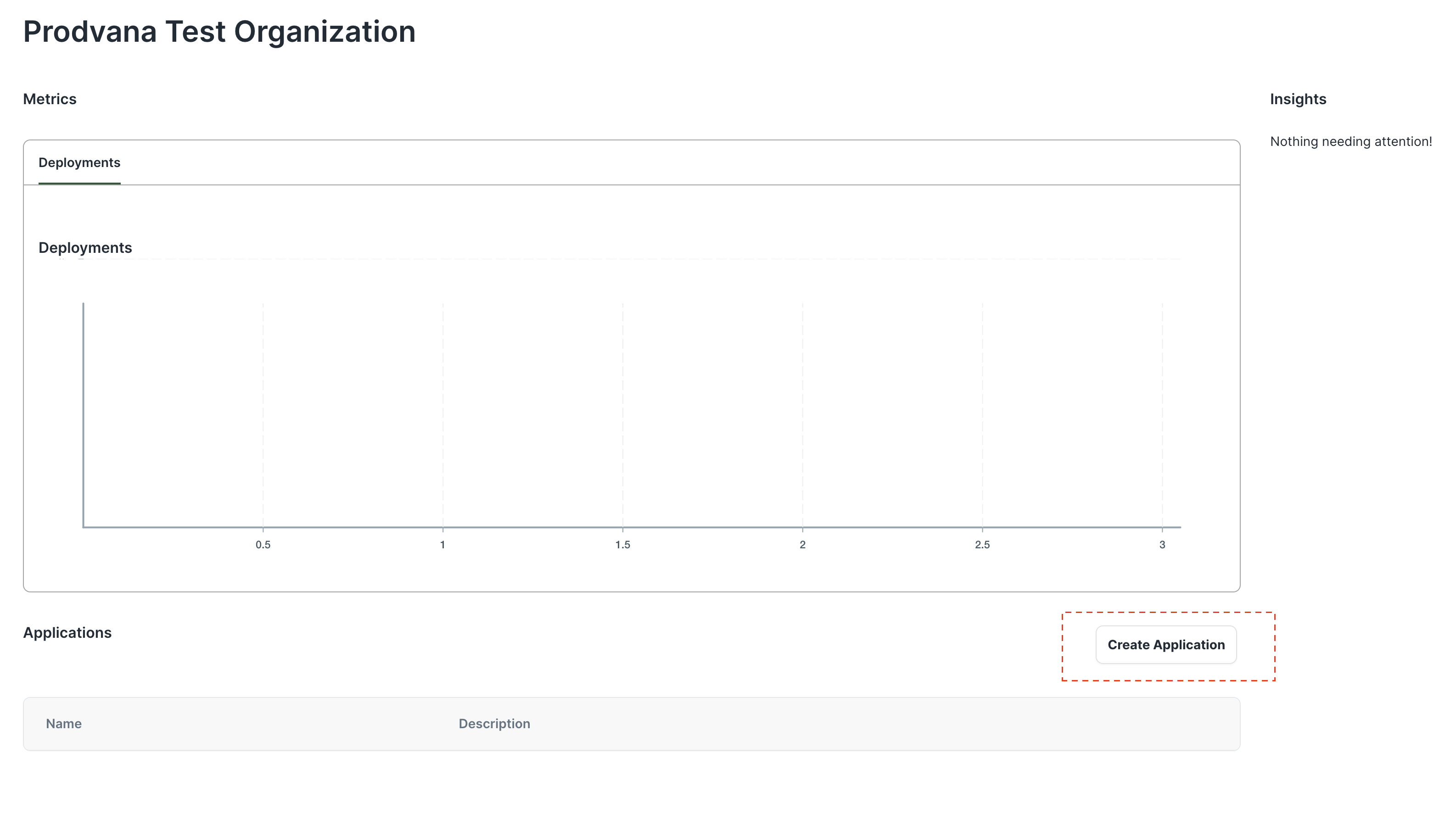The width and height of the screenshot is (1456, 825).
Task: Sort by the Name column header
Action: click(63, 724)
